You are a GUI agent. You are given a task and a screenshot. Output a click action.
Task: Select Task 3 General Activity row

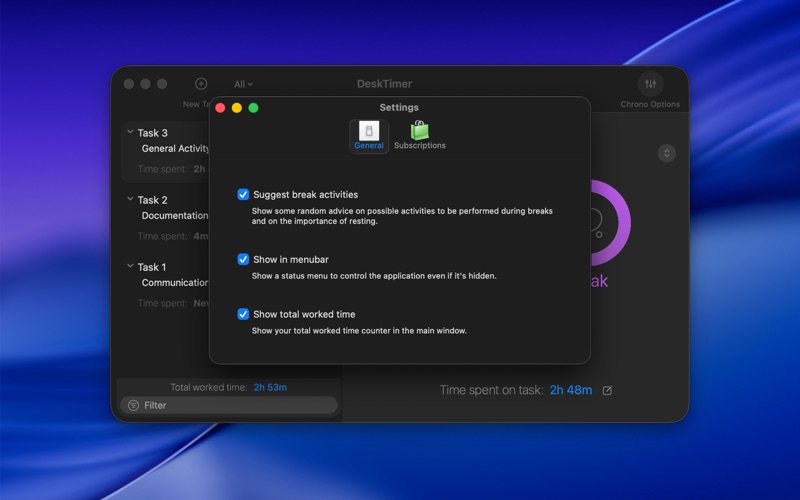pos(166,152)
